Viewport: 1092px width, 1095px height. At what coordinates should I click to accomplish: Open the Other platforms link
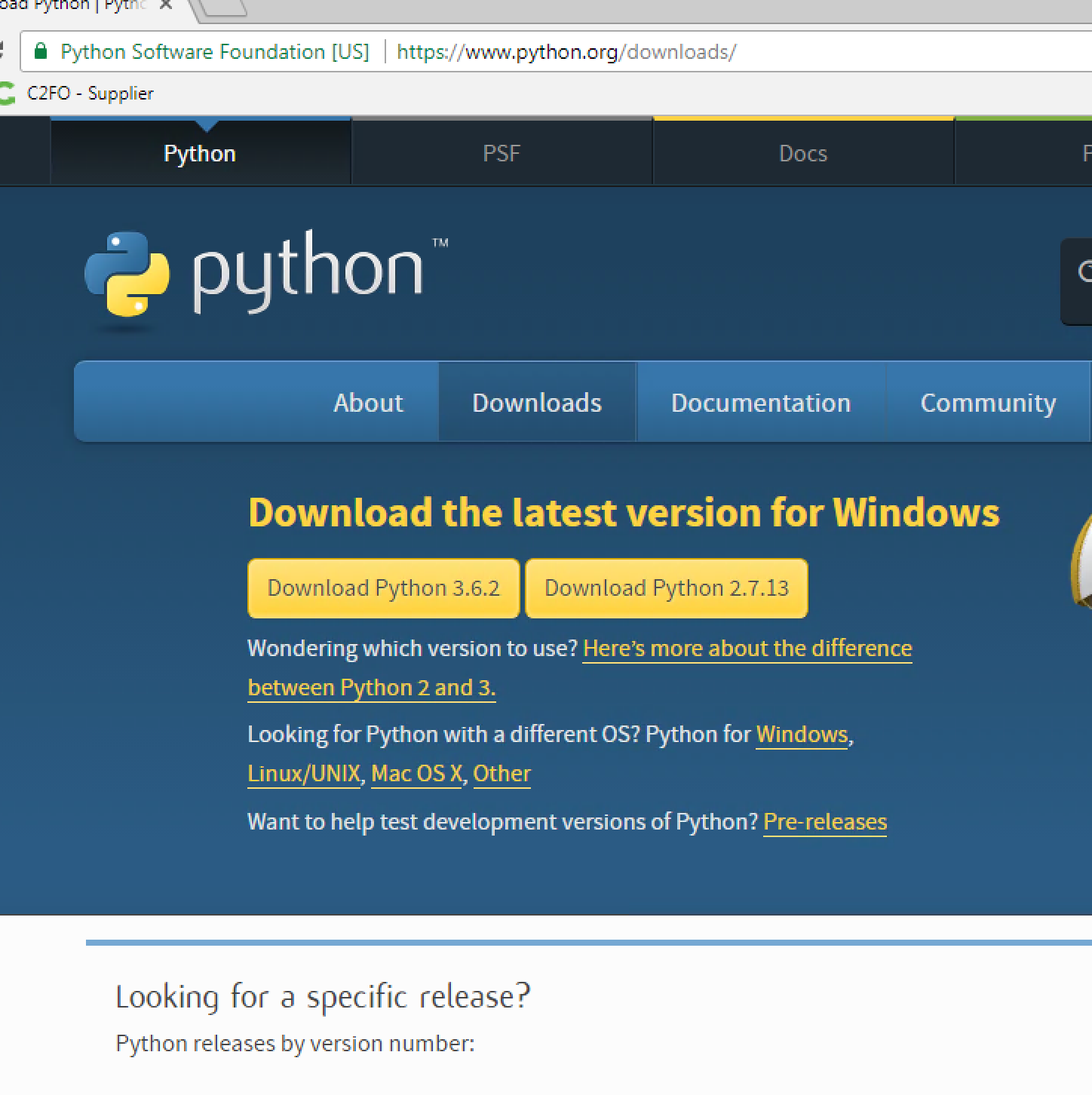pyautogui.click(x=502, y=774)
